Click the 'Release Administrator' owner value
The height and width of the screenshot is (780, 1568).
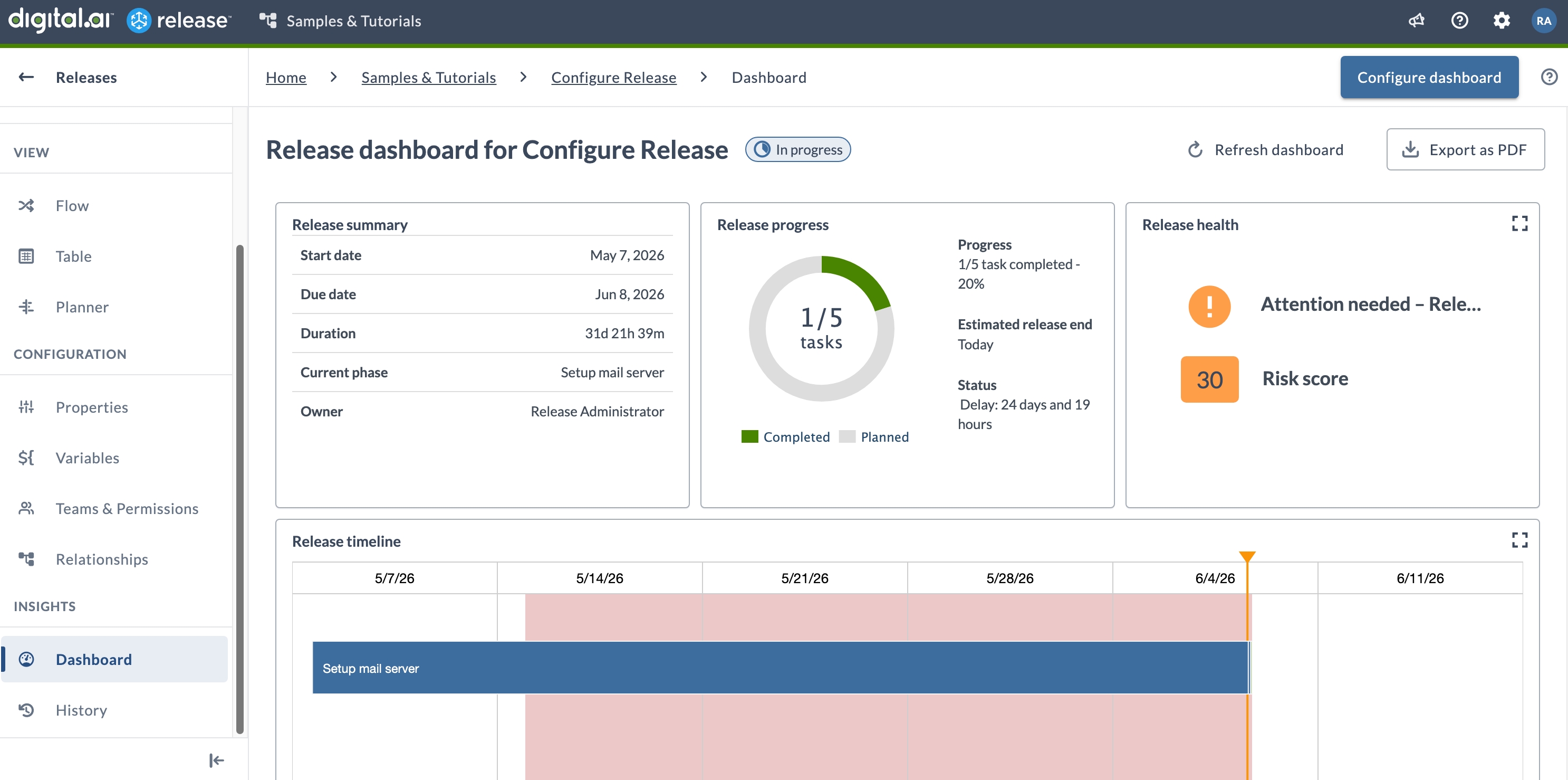point(597,411)
